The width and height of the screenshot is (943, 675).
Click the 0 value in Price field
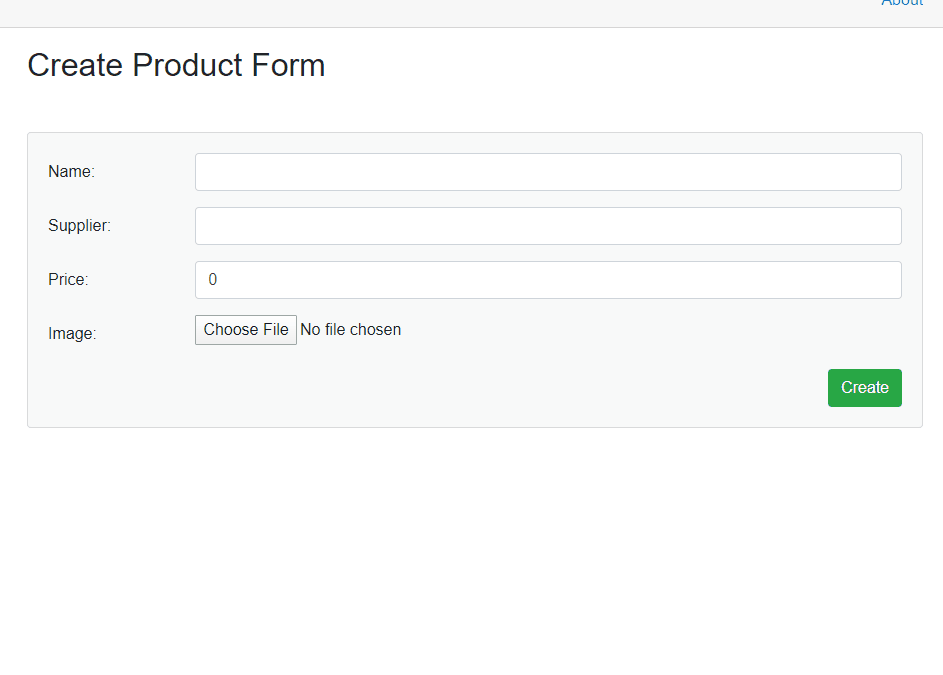pos(213,280)
